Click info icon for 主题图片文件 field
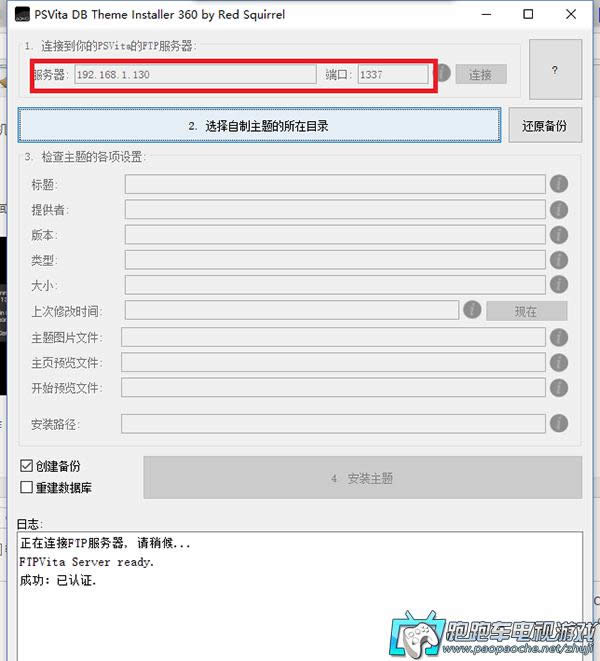This screenshot has height=661, width=600. pyautogui.click(x=559, y=337)
